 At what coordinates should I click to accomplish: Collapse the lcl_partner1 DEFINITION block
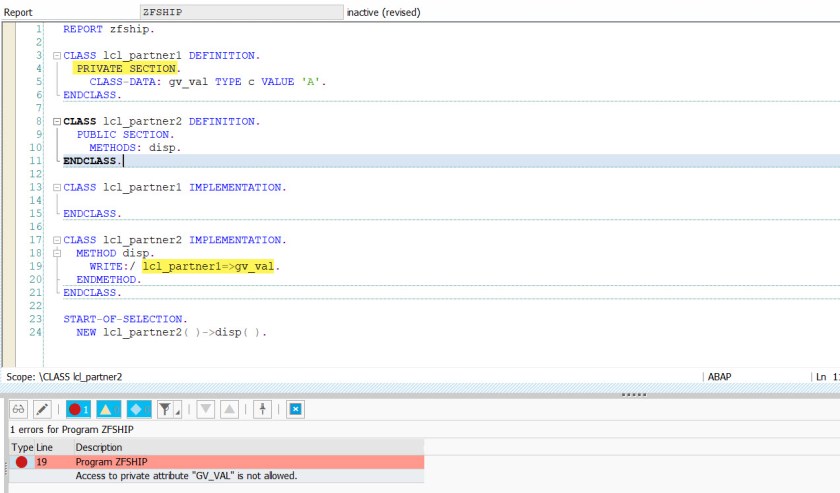coord(56,56)
